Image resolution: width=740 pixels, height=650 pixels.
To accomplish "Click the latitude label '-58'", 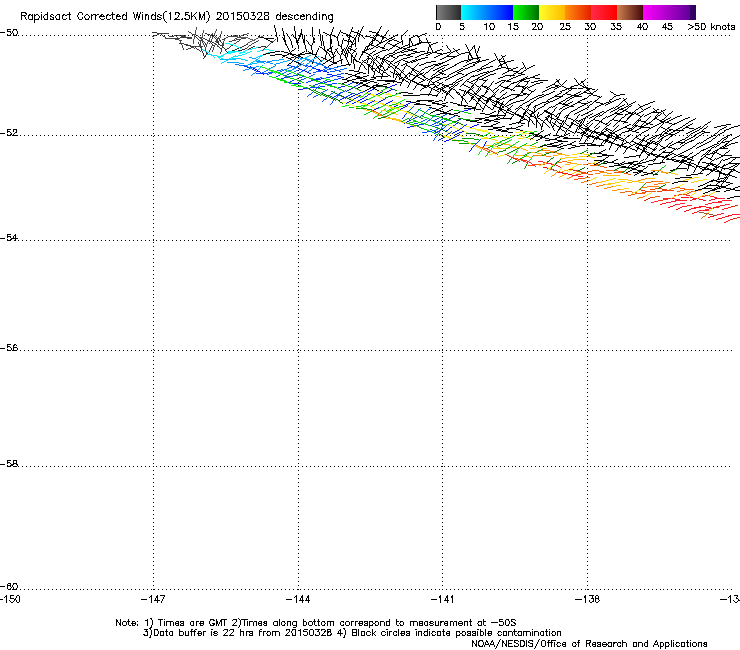I will 9,464.
